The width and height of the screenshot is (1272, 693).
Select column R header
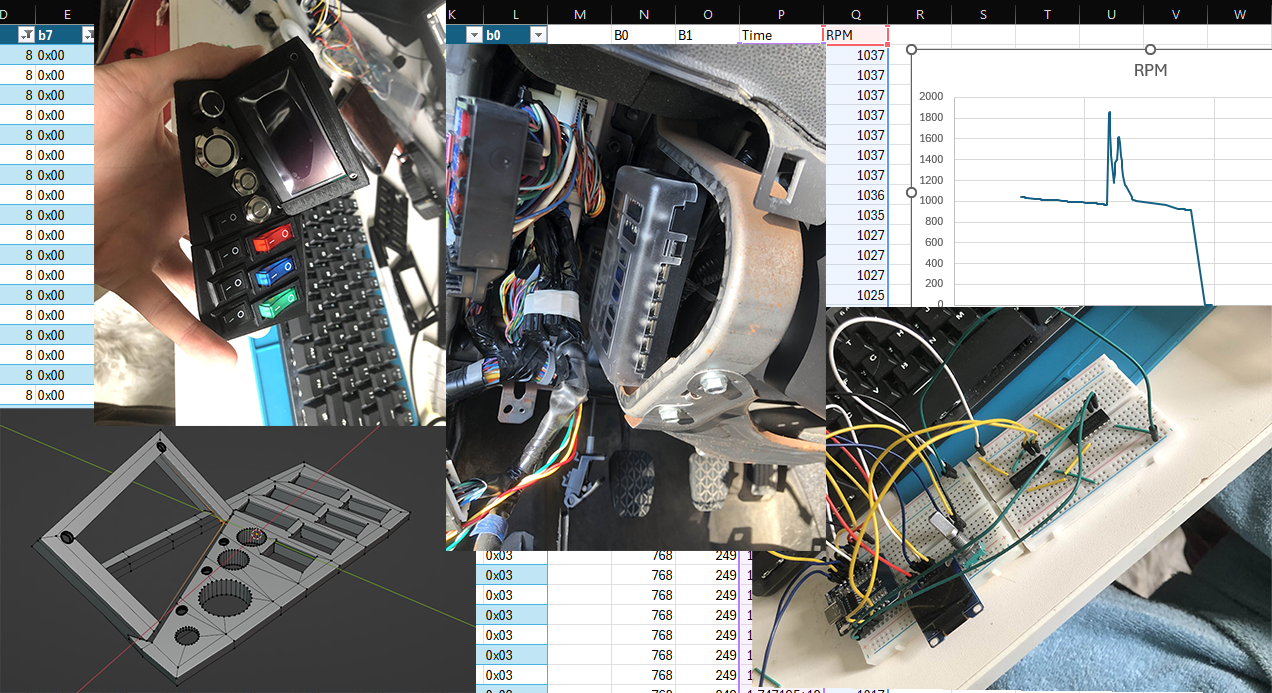click(x=920, y=14)
